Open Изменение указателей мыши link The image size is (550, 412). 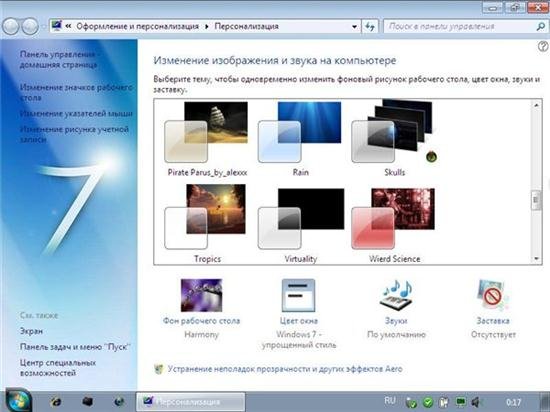pyautogui.click(x=76, y=114)
